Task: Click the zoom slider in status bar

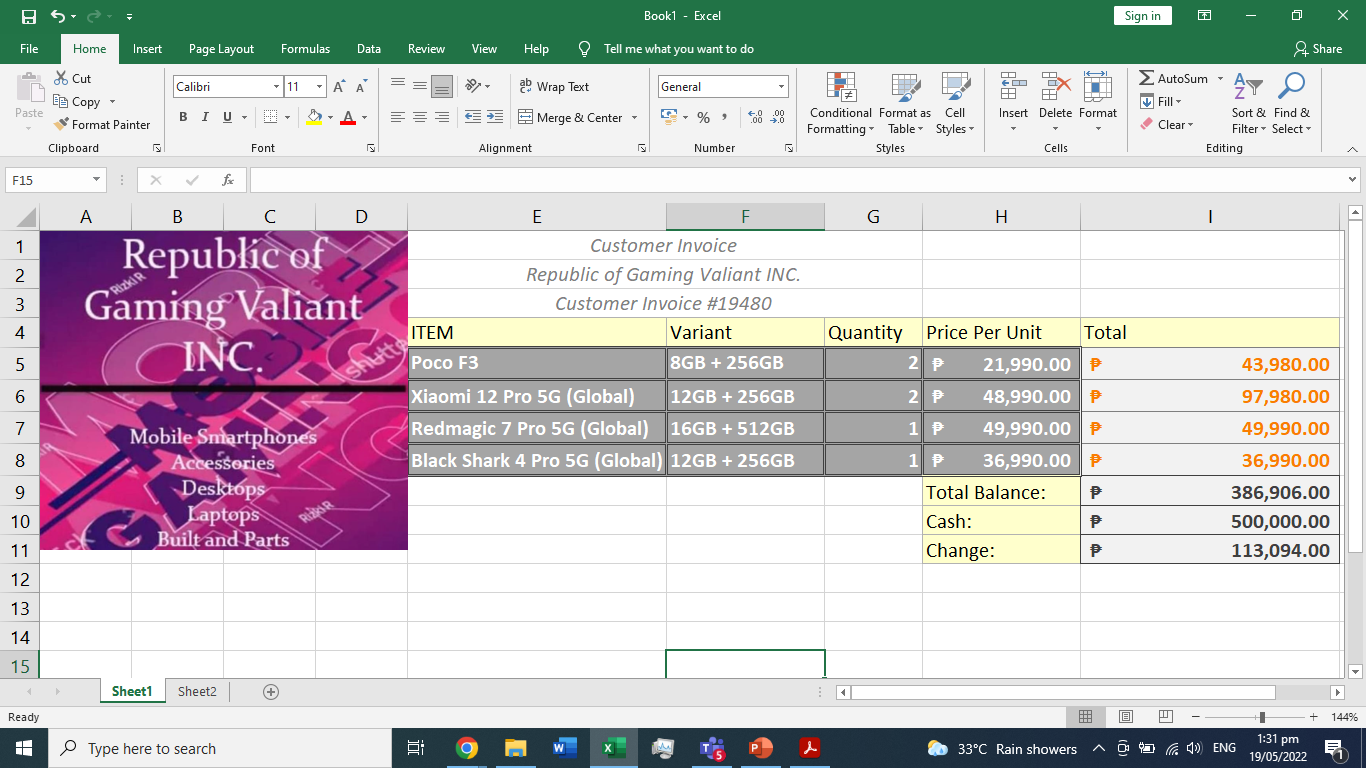Action: click(x=1262, y=717)
